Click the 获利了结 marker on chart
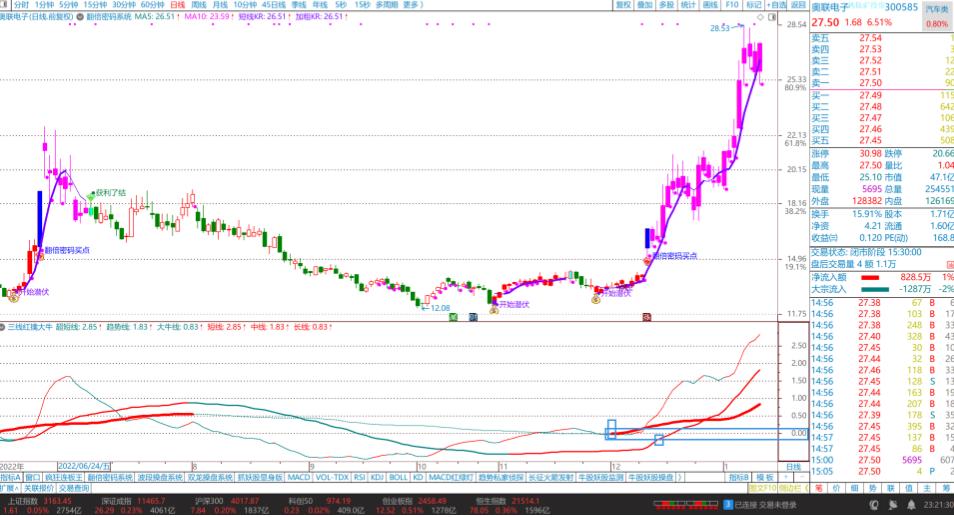The height and width of the screenshot is (517, 954). (x=111, y=192)
